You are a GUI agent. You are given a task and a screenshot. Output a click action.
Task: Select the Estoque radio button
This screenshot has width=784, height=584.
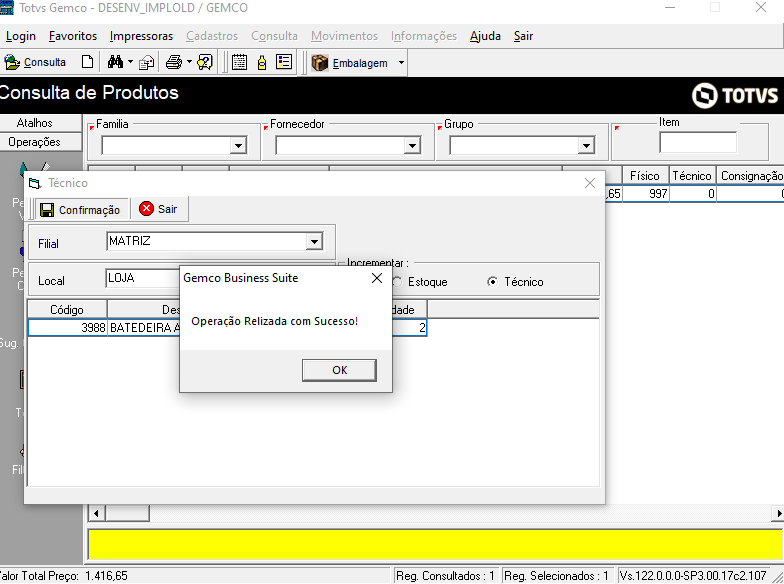pyautogui.click(x=398, y=282)
